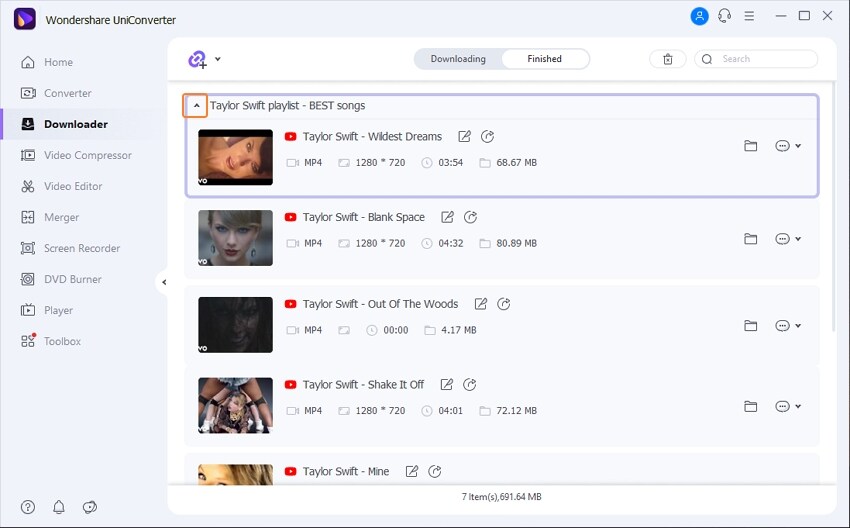Viewport: 850px width, 528px height.
Task: Switch to the Downloading tab
Action: [x=458, y=59]
